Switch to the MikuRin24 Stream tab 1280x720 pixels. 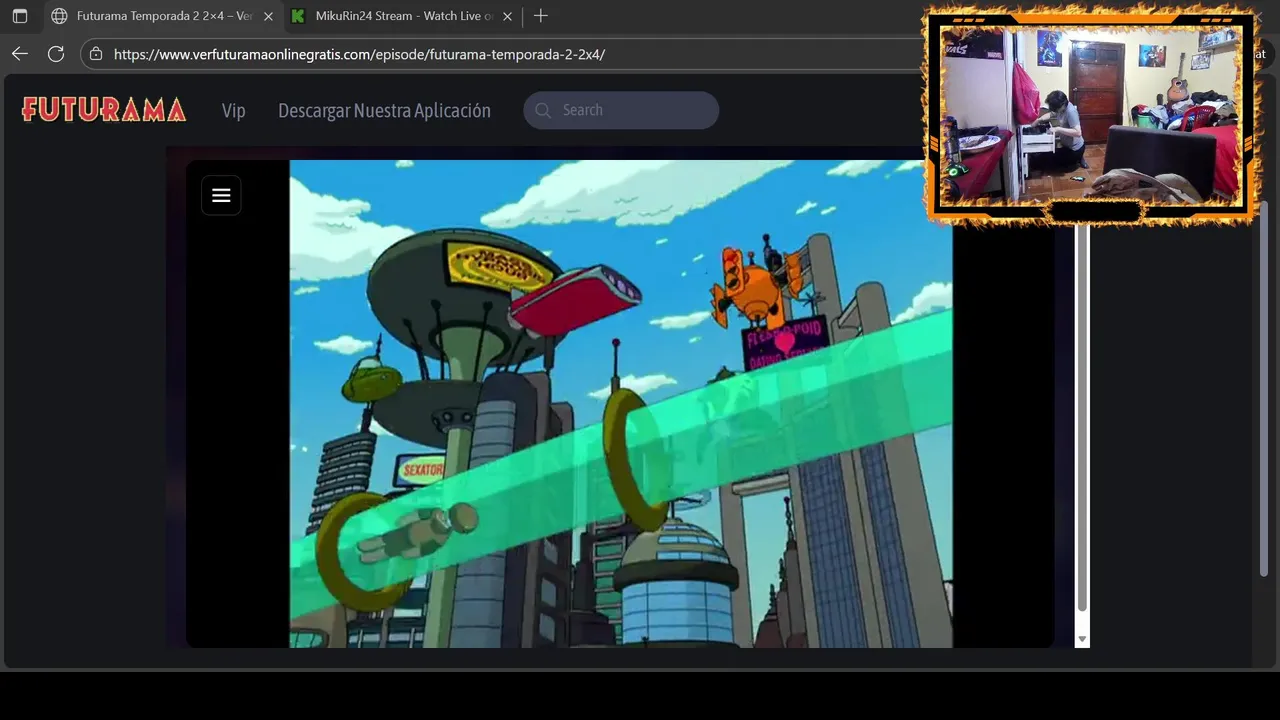point(404,16)
